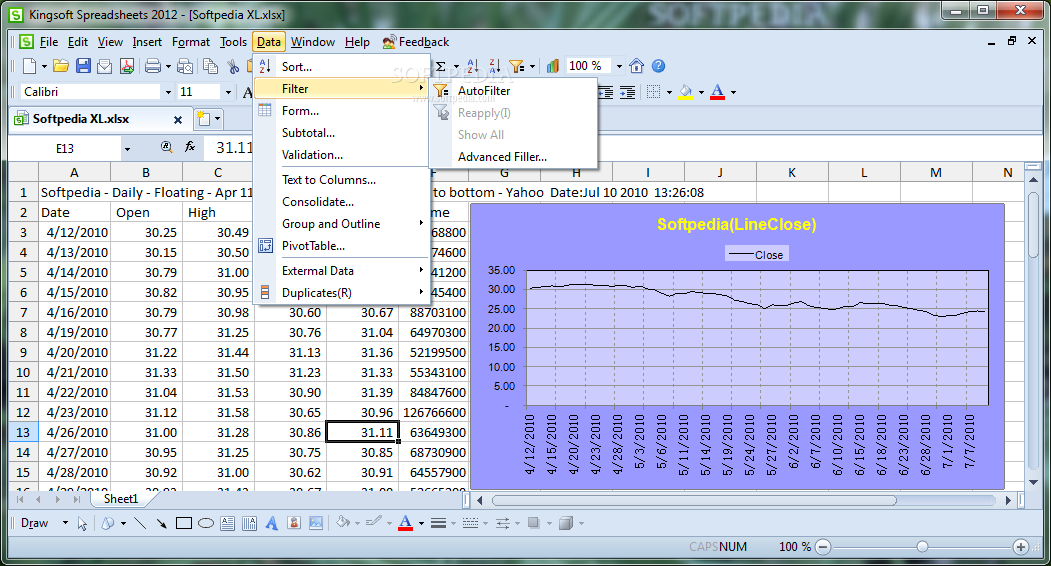This screenshot has width=1051, height=566.
Task: Expand Group and Outline submenu
Action: pyautogui.click(x=342, y=223)
